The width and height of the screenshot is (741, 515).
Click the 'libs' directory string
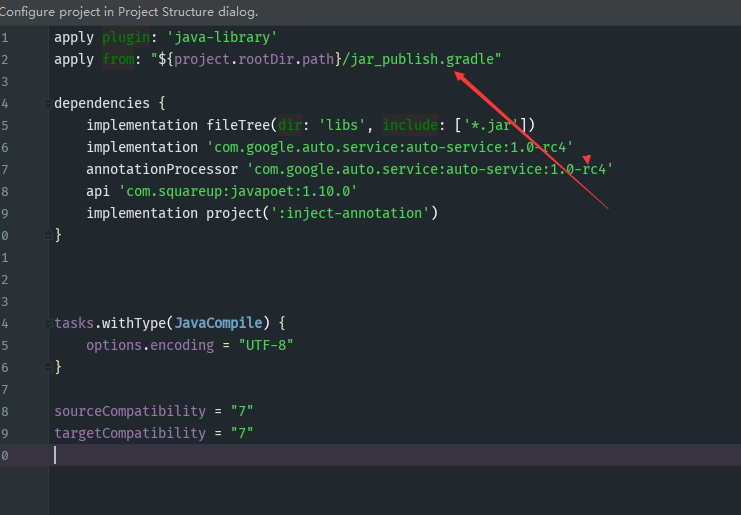(342, 125)
